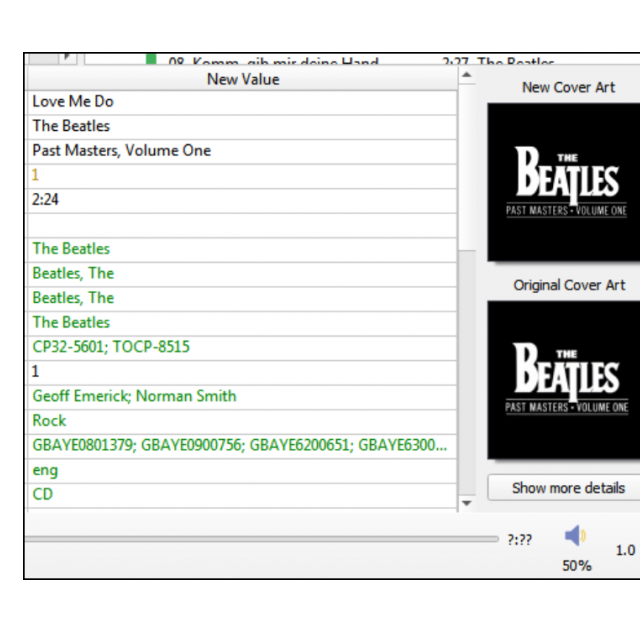
Task: Select the orange '1' track number value
Action: point(242,175)
